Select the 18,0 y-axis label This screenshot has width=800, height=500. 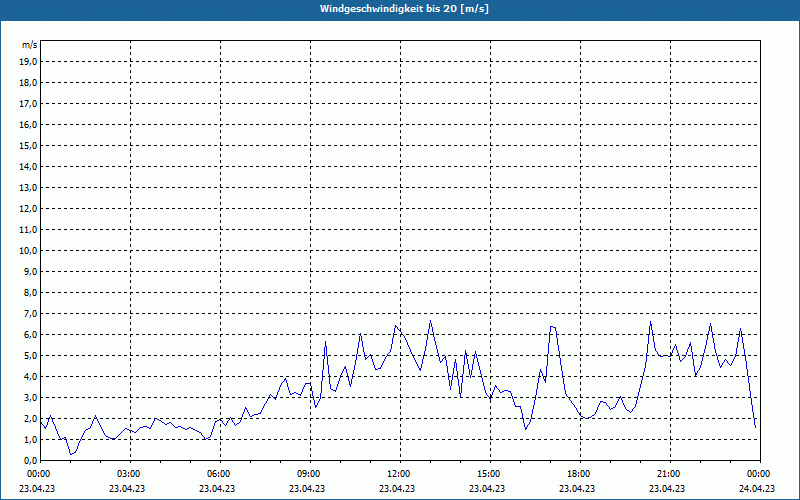click(x=28, y=83)
